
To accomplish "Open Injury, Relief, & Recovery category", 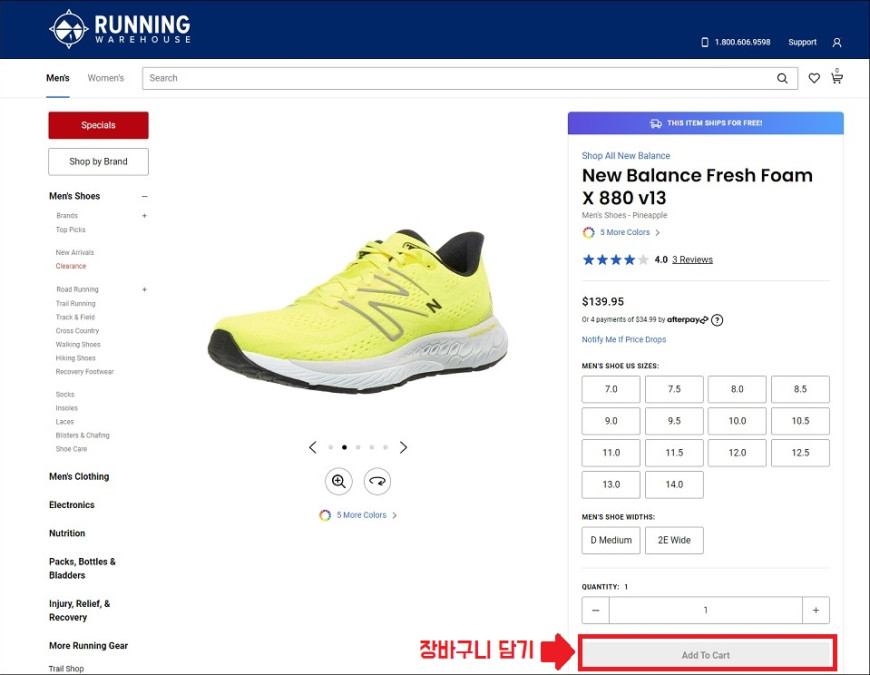I will tap(79, 611).
